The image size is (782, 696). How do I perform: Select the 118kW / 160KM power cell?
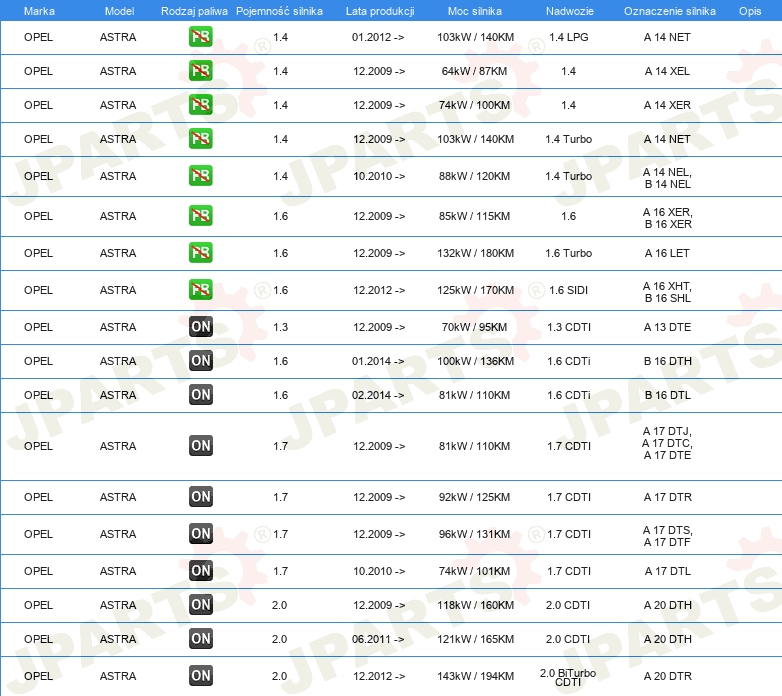tap(475, 605)
